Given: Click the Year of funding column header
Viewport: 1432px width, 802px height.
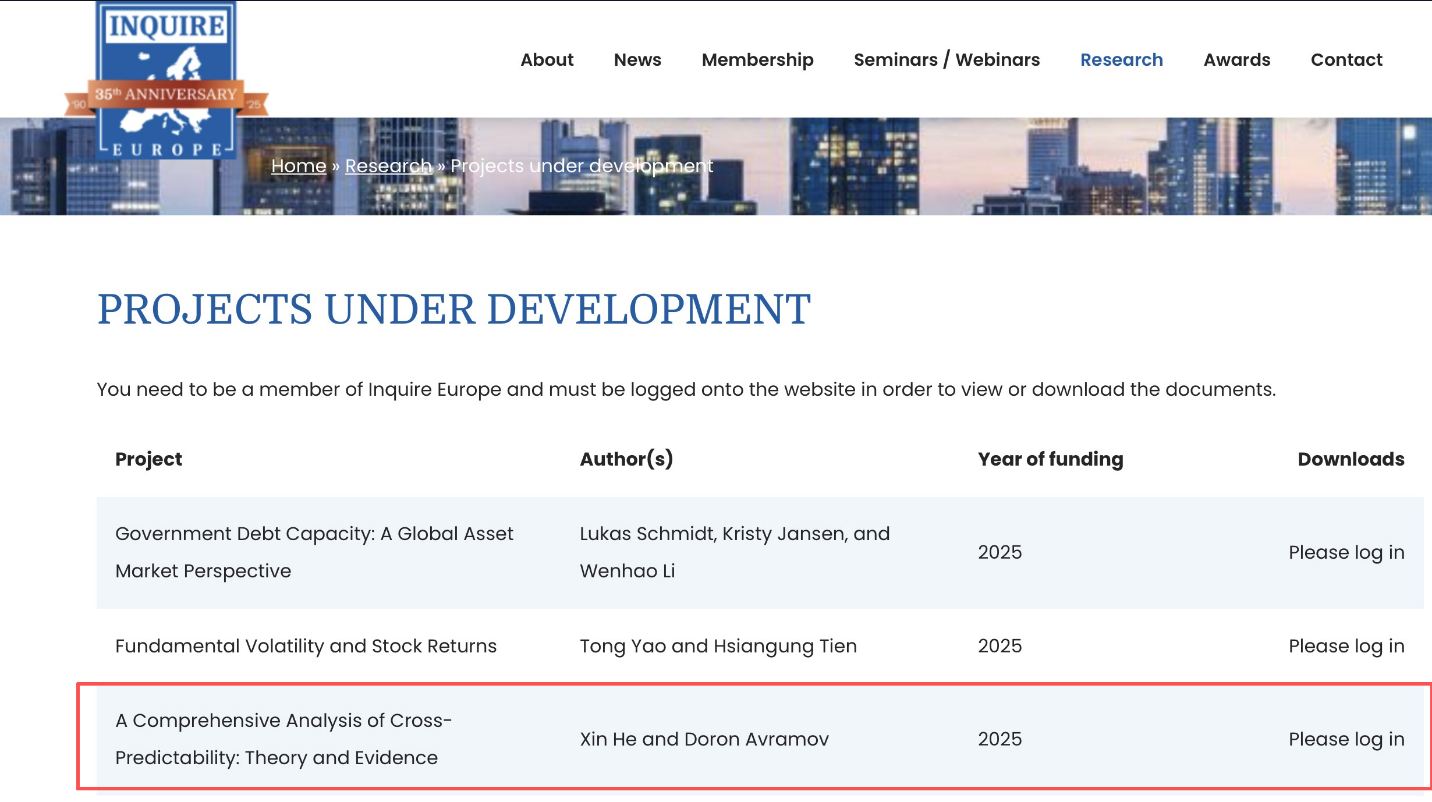Looking at the screenshot, I should (1050, 459).
